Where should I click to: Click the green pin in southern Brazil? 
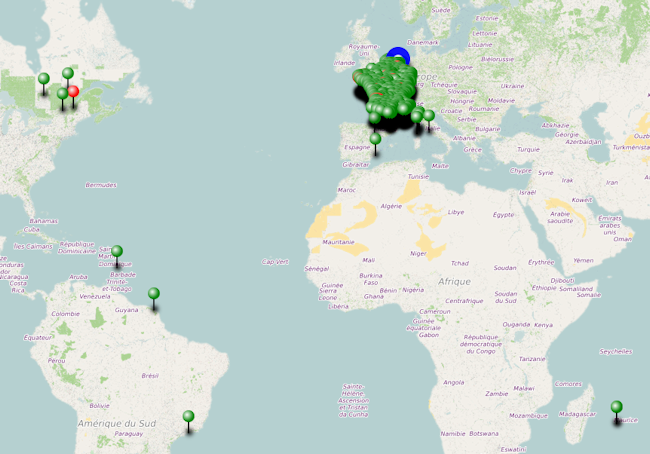(x=188, y=417)
